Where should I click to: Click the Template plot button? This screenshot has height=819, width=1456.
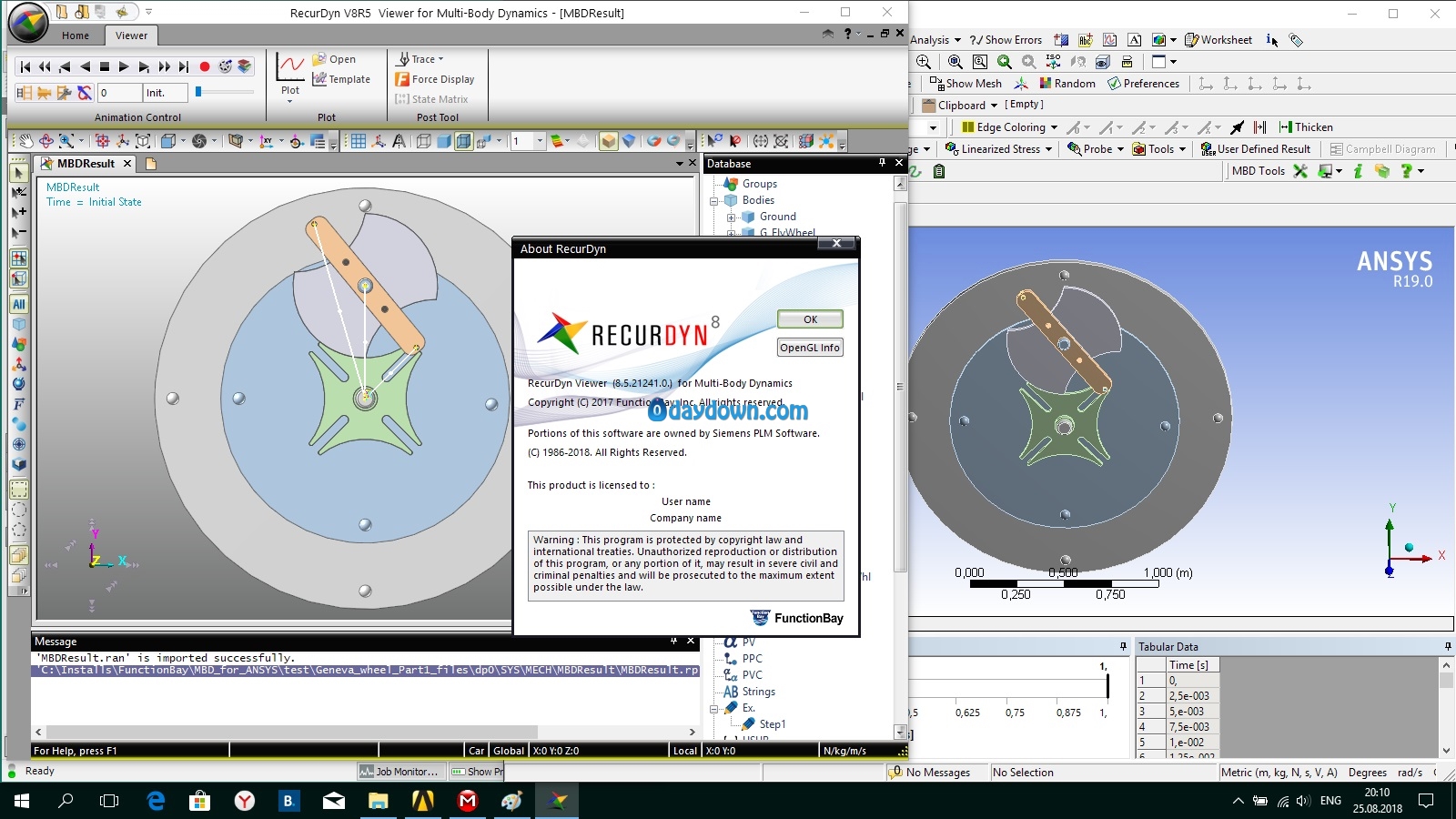coord(341,79)
